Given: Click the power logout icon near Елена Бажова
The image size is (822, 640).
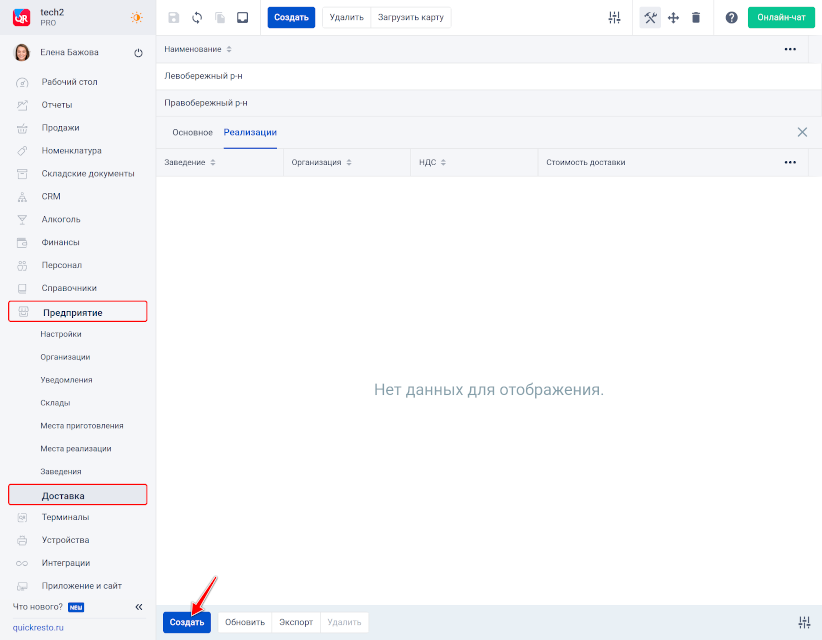Looking at the screenshot, I should [x=138, y=52].
